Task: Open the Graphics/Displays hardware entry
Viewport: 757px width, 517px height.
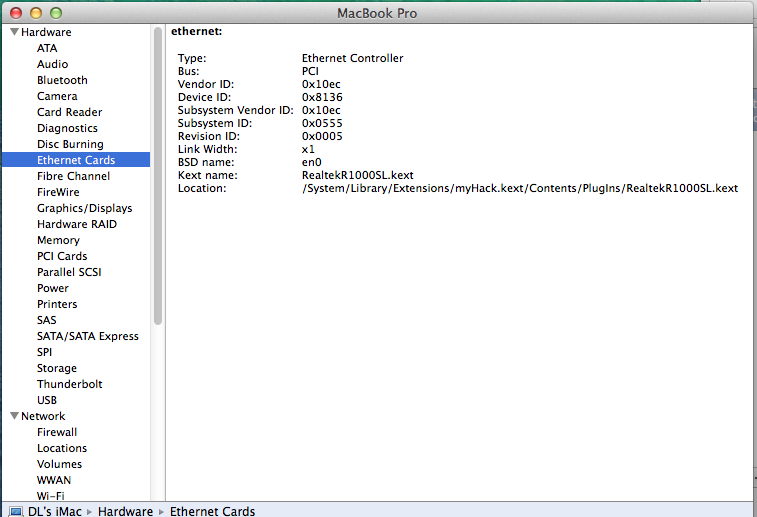Action: tap(84, 208)
